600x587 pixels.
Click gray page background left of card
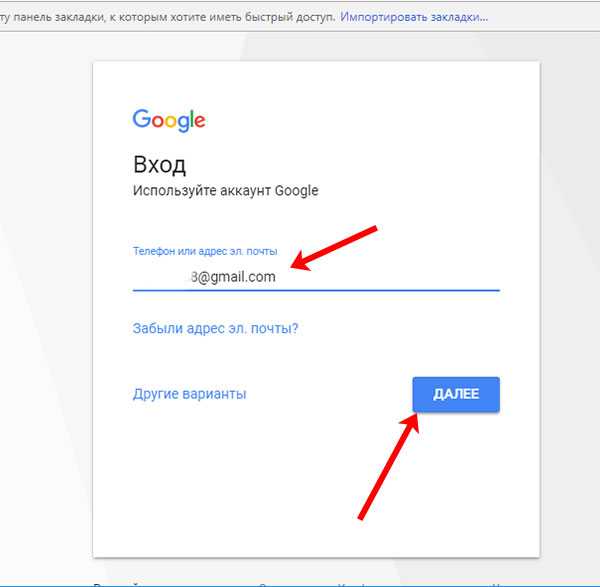(45, 300)
